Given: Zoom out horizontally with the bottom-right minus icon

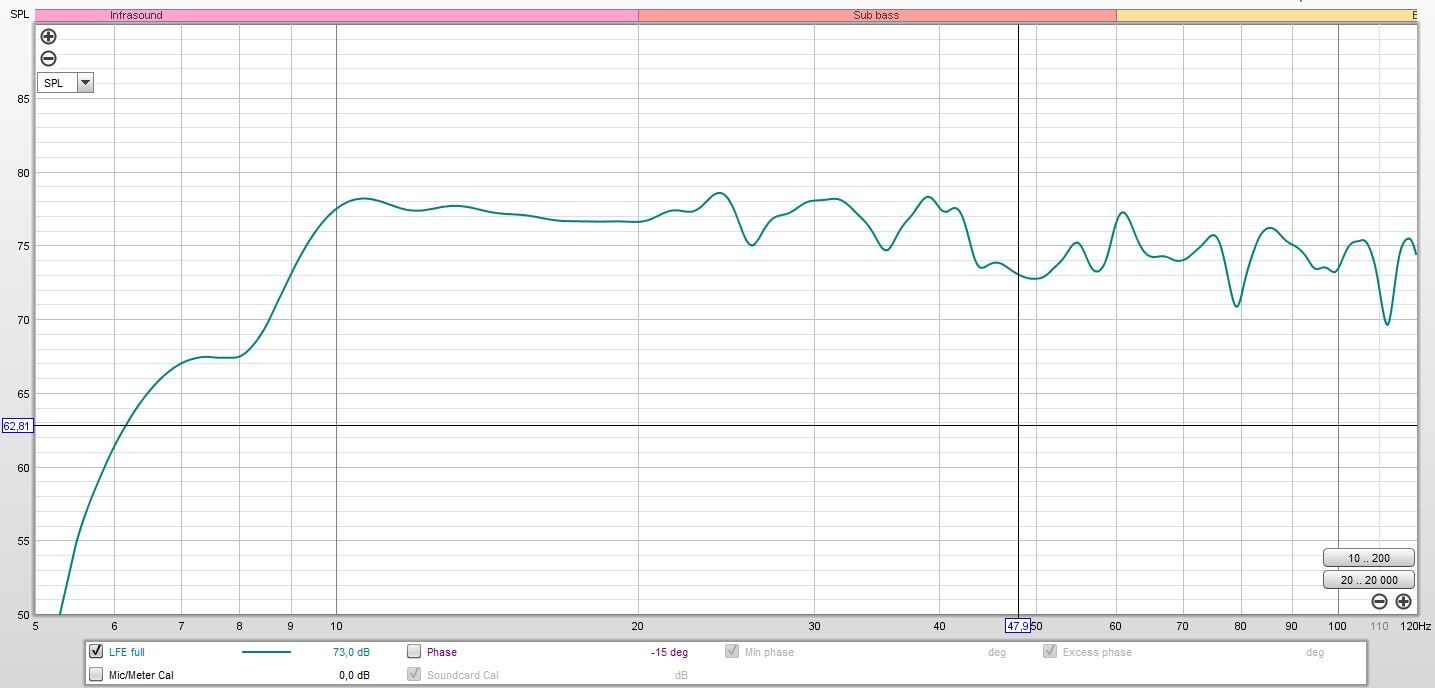Looking at the screenshot, I should [1379, 601].
